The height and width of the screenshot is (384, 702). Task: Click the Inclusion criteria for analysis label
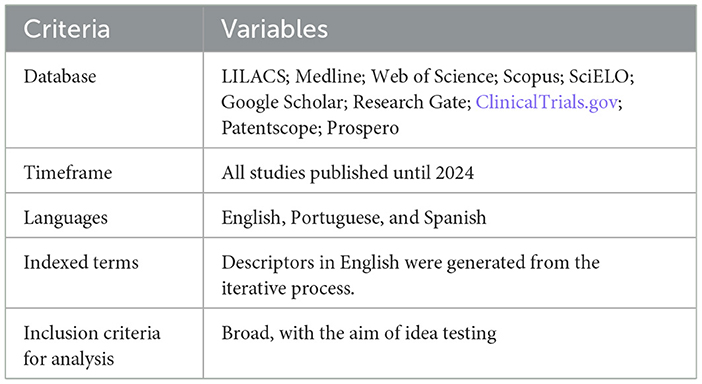[x=92, y=346]
